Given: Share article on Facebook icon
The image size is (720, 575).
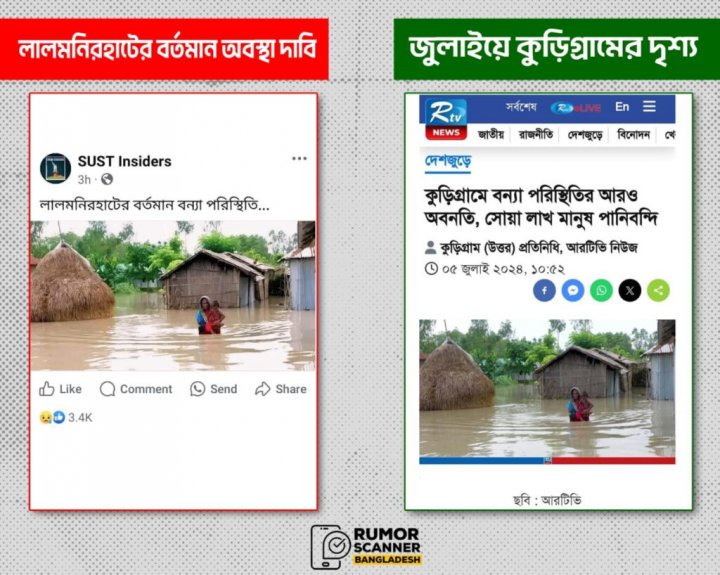Looking at the screenshot, I should (x=544, y=290).
